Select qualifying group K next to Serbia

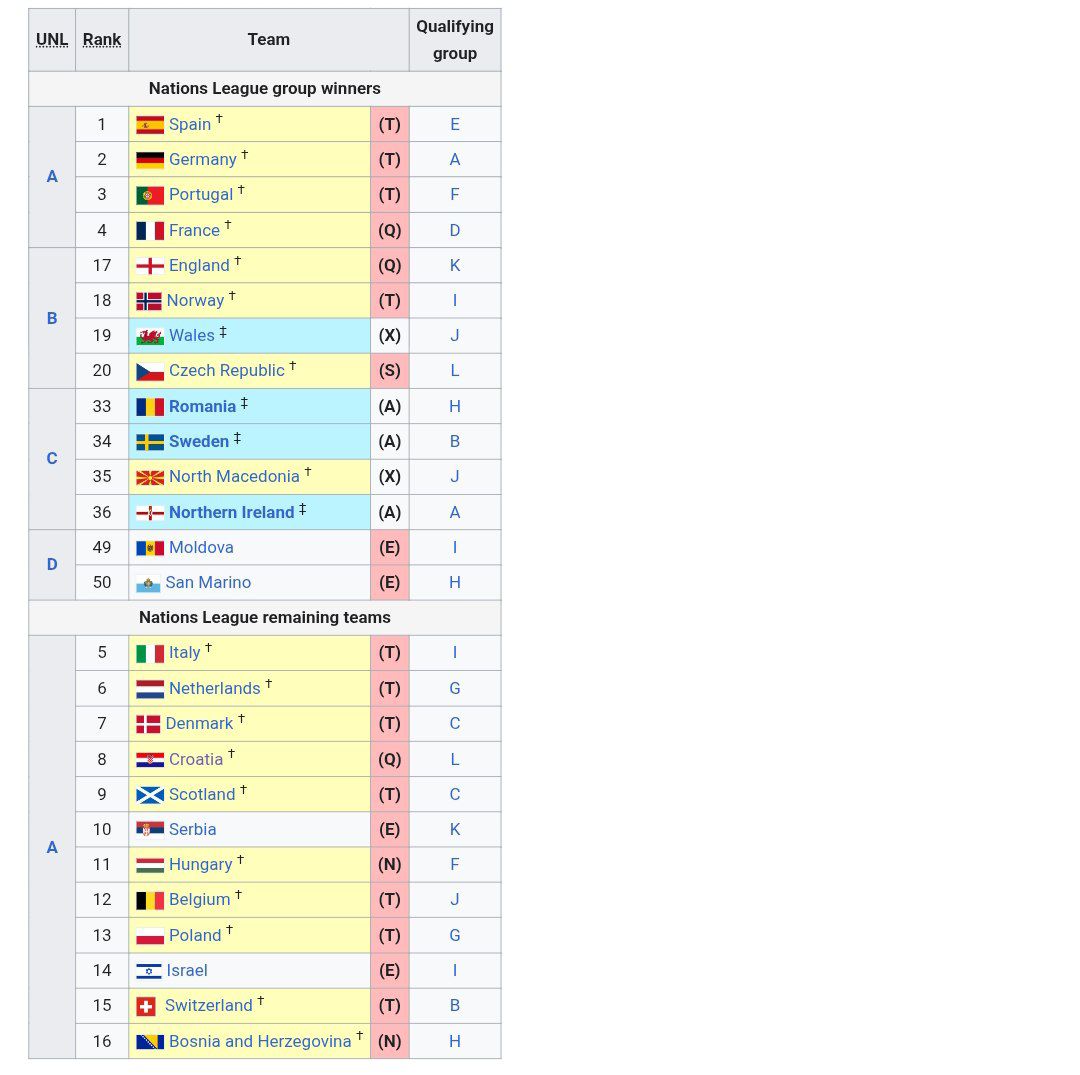click(455, 829)
